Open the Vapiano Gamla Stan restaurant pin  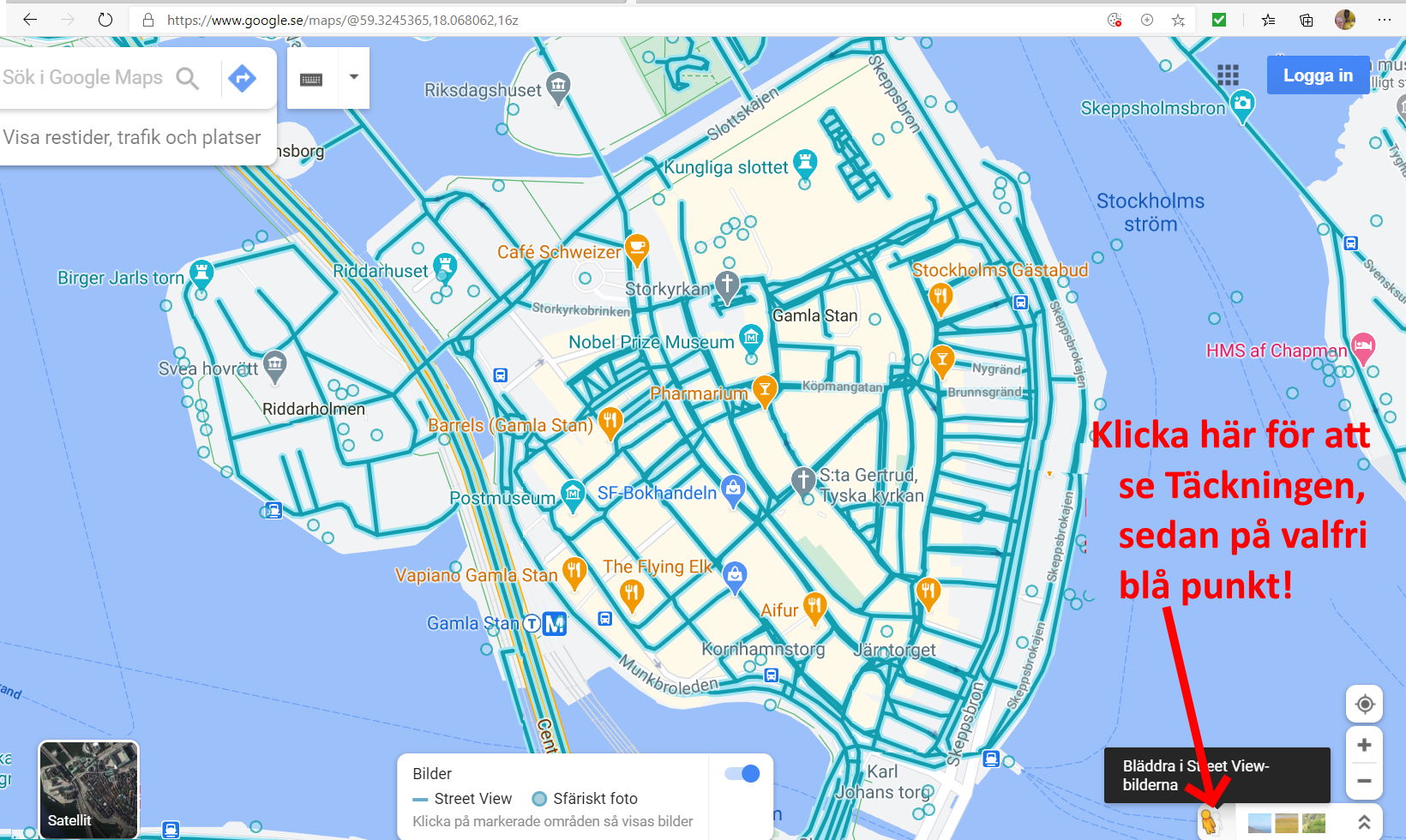[574, 573]
